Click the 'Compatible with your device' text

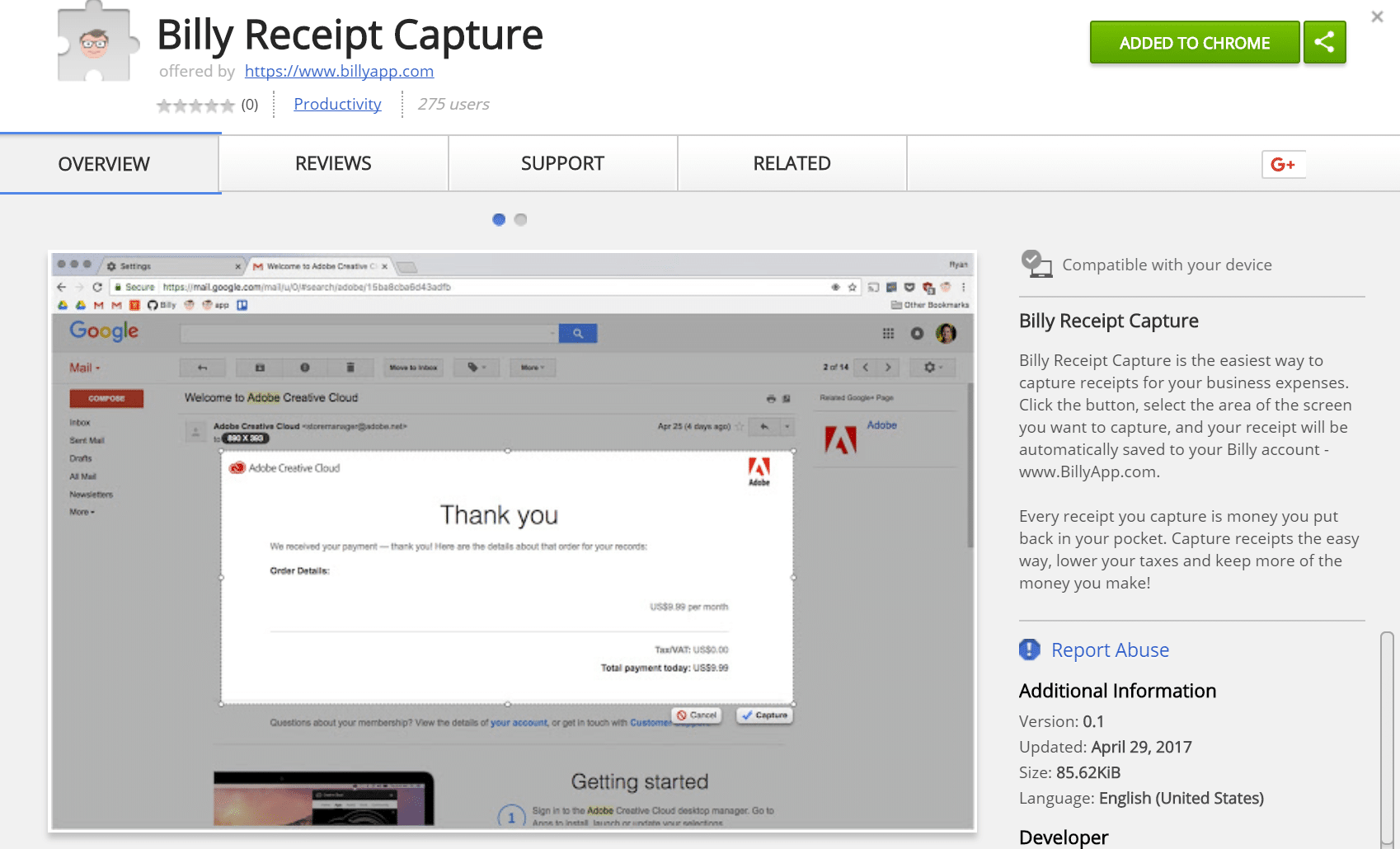[x=1167, y=265]
